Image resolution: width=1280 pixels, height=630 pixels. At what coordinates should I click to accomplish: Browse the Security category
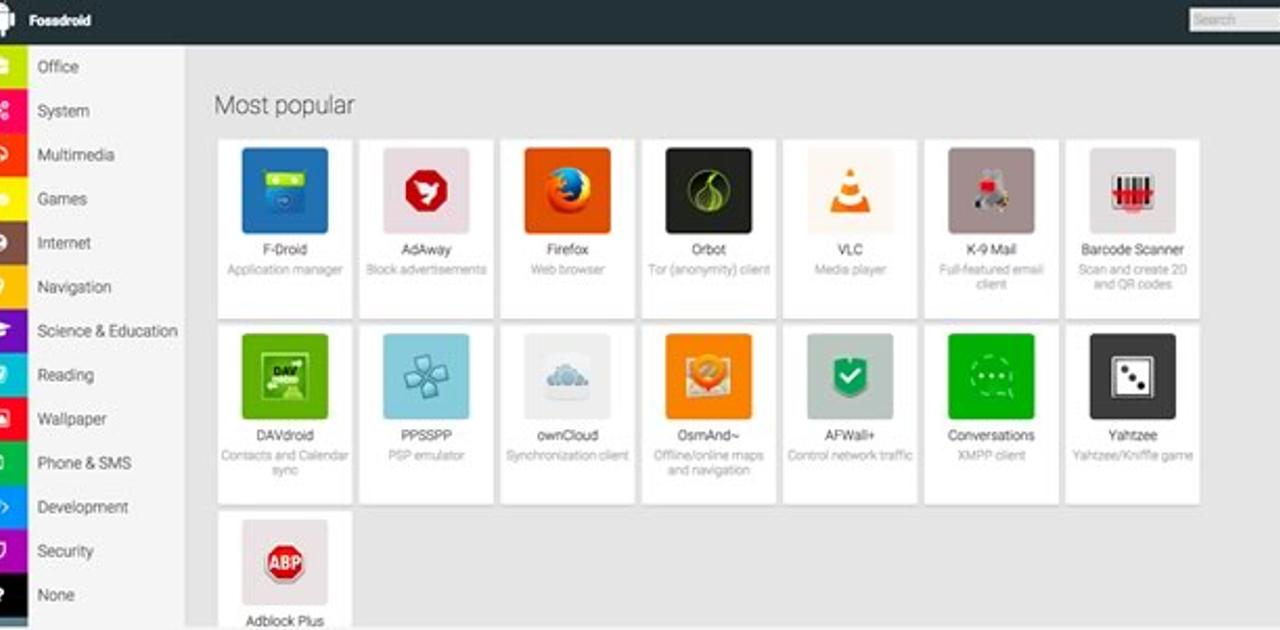pos(65,551)
